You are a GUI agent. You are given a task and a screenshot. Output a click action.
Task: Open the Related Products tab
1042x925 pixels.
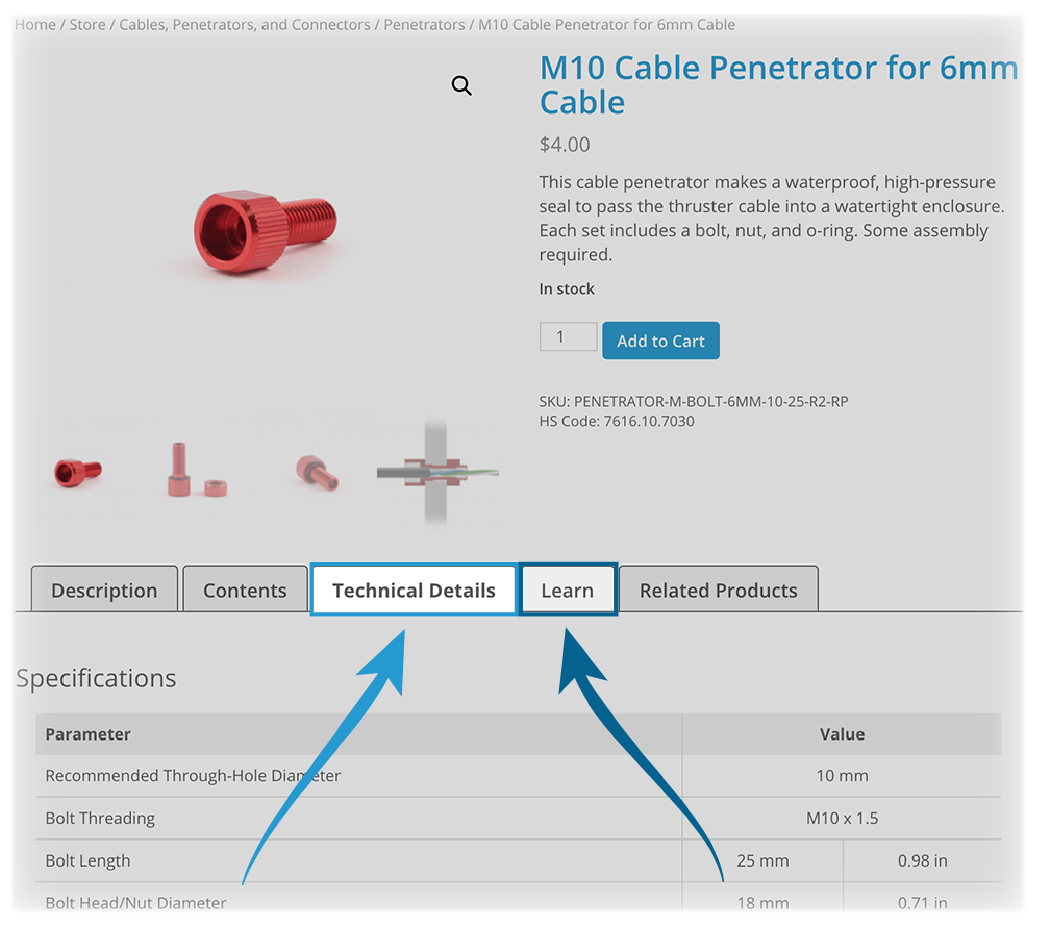point(718,590)
